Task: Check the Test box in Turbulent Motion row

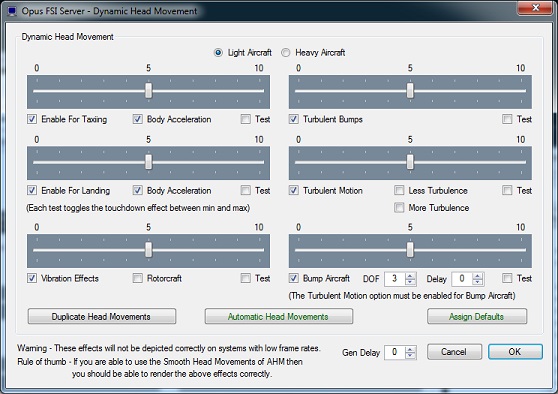Action: pos(507,190)
